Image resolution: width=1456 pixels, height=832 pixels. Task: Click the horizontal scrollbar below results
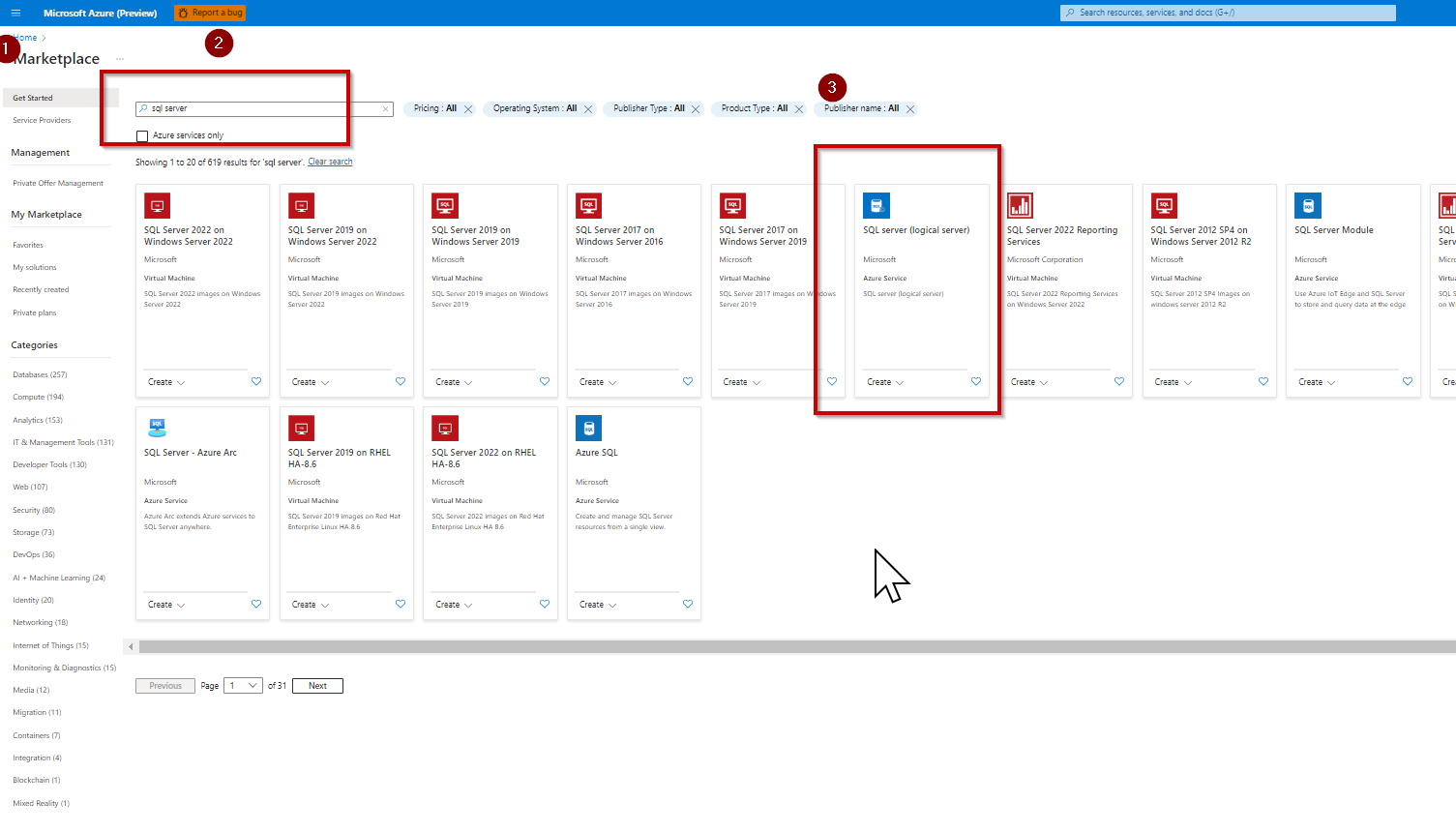[x=797, y=646]
